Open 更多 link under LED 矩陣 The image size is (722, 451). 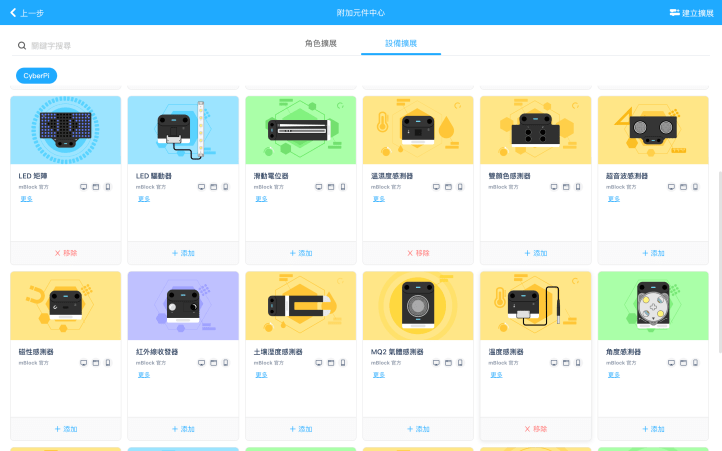click(26, 199)
